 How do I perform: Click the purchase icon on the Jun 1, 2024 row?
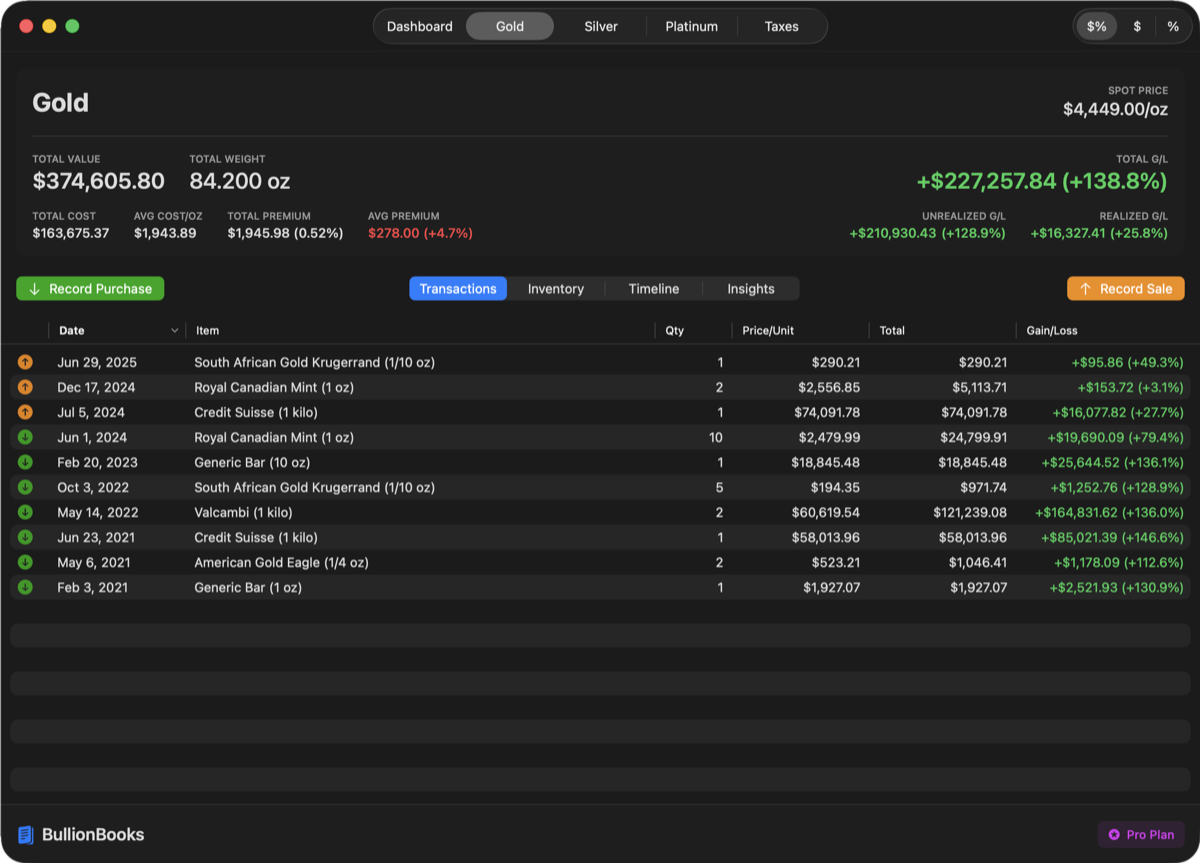[x=25, y=437]
